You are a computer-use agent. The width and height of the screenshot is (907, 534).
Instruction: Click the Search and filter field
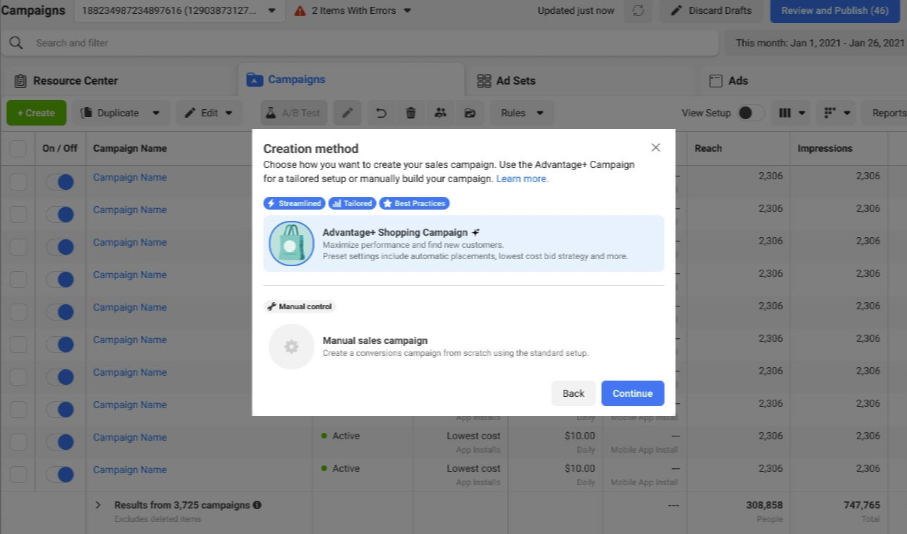click(x=360, y=43)
